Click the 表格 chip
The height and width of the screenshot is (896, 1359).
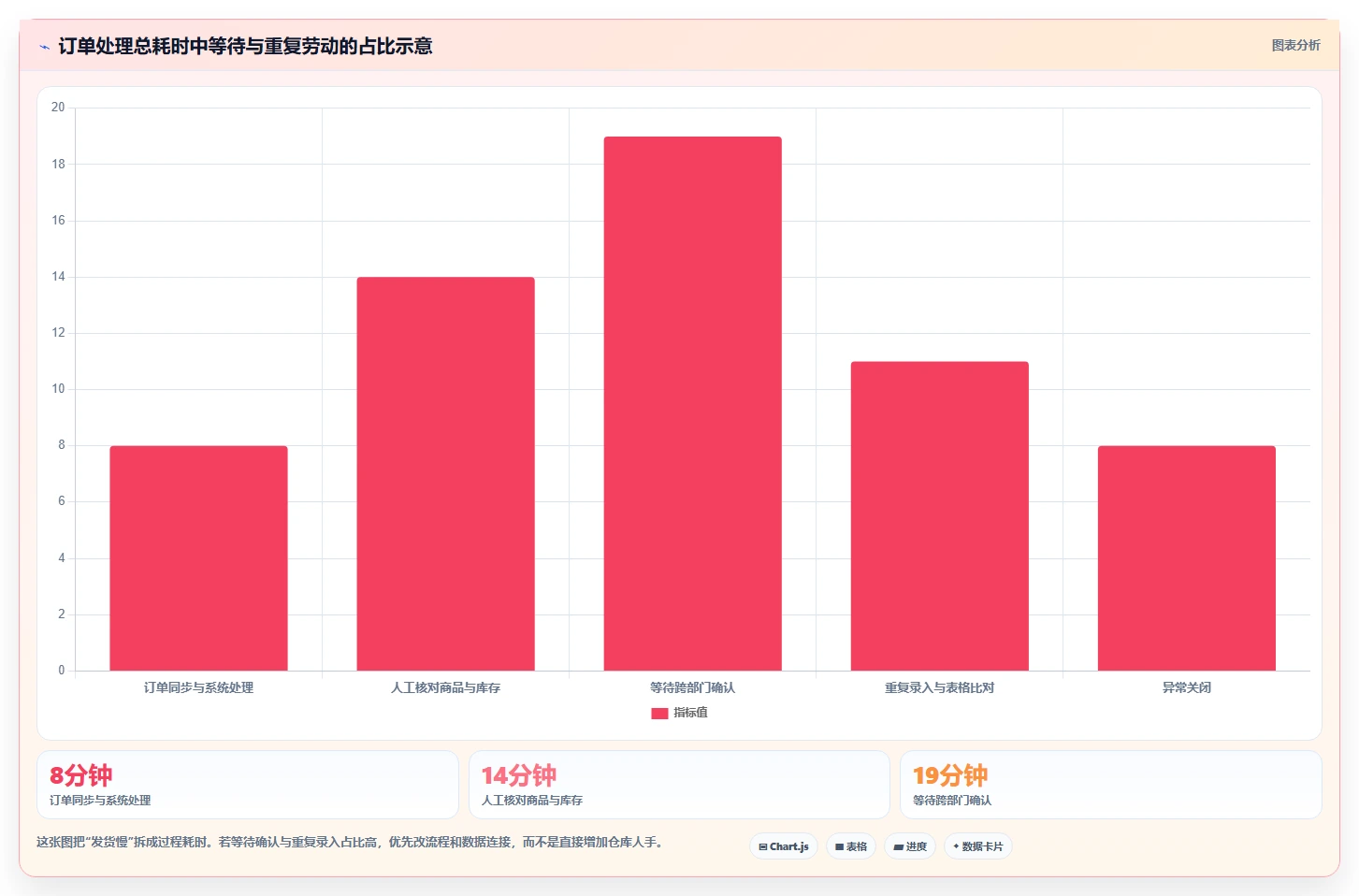point(851,846)
